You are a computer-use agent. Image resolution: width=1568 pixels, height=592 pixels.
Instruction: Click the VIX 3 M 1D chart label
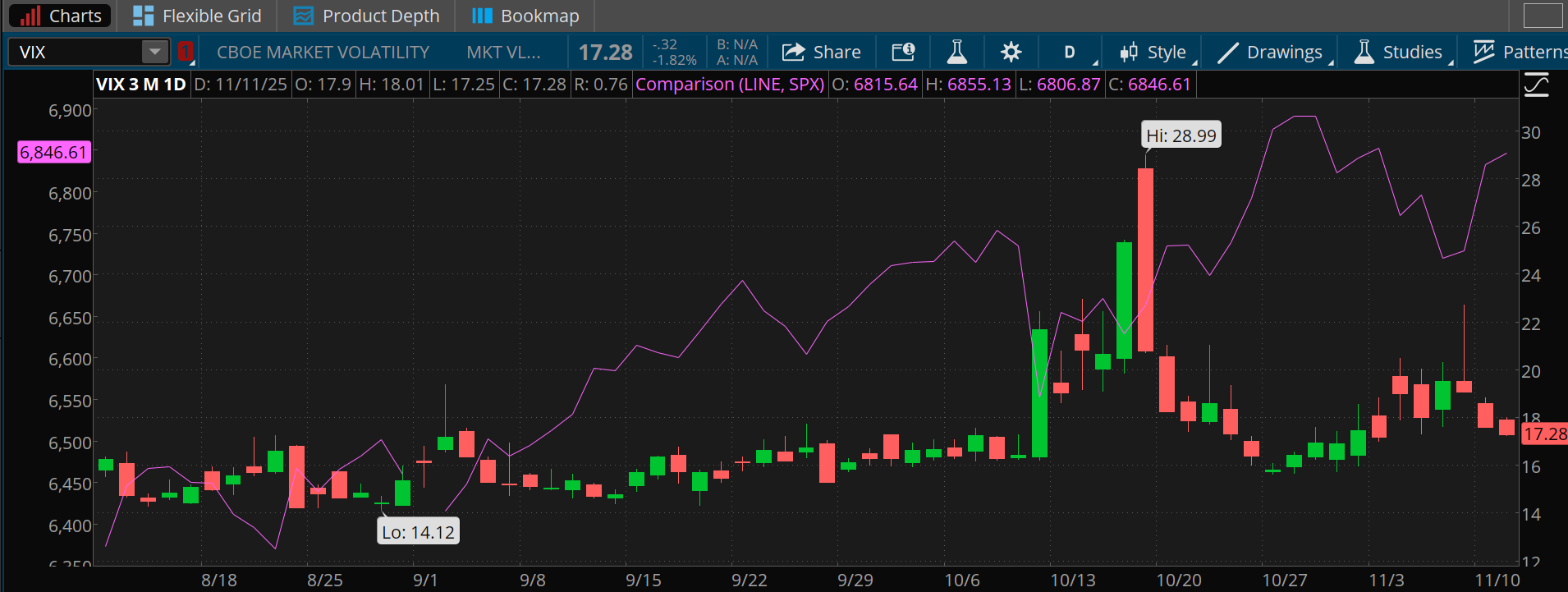pos(140,85)
